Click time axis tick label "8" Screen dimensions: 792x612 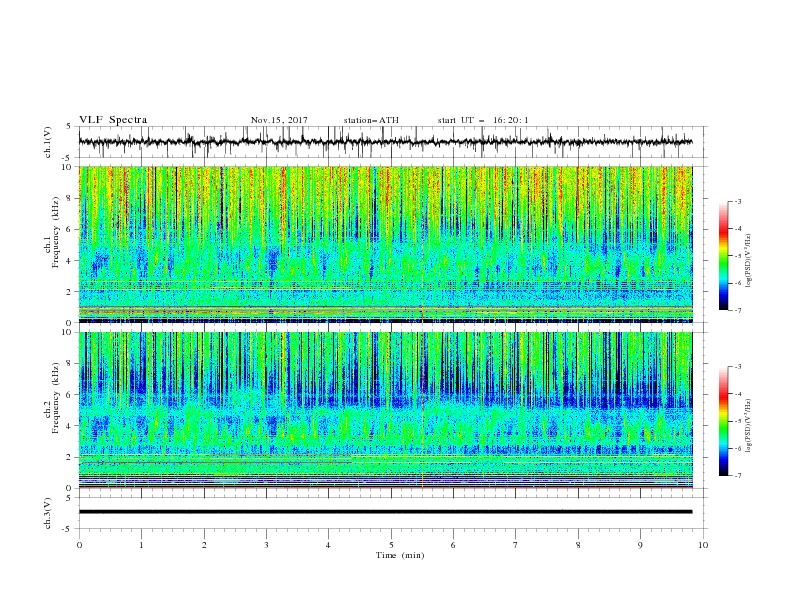pyautogui.click(x=578, y=545)
